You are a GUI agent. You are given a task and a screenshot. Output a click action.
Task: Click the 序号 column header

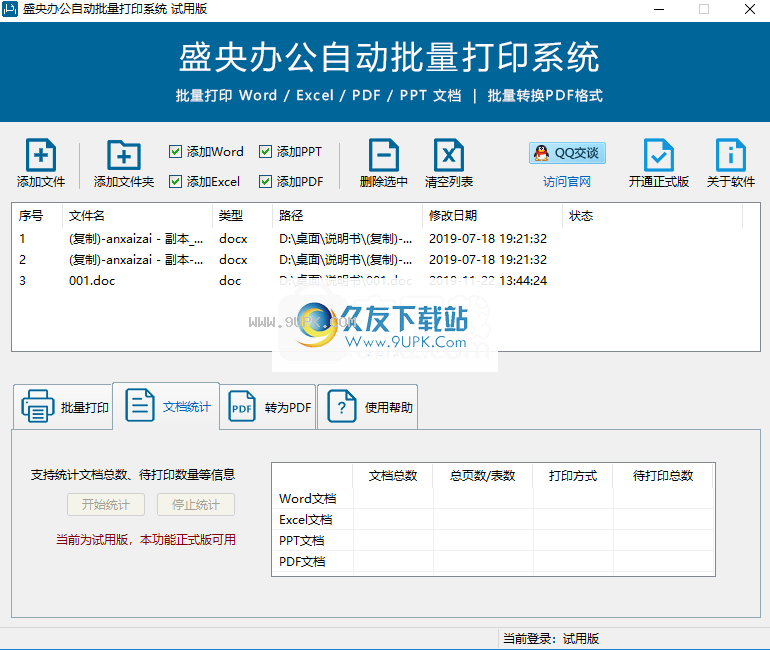(x=37, y=216)
